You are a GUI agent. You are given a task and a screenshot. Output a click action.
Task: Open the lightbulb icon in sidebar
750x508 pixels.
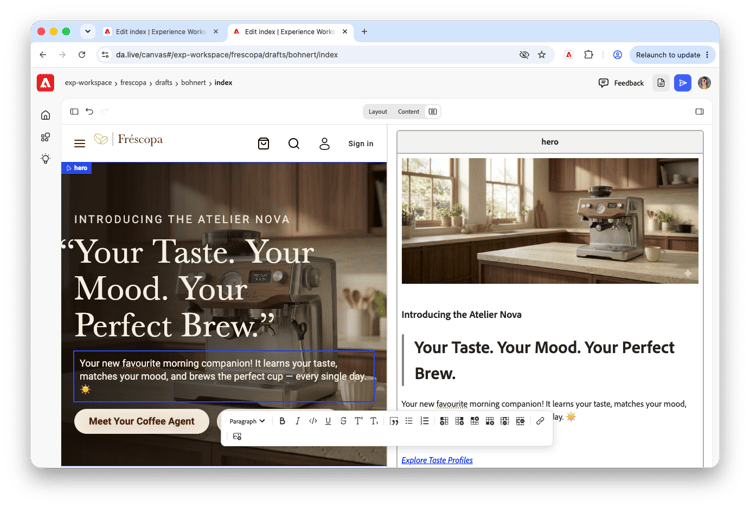point(45,159)
